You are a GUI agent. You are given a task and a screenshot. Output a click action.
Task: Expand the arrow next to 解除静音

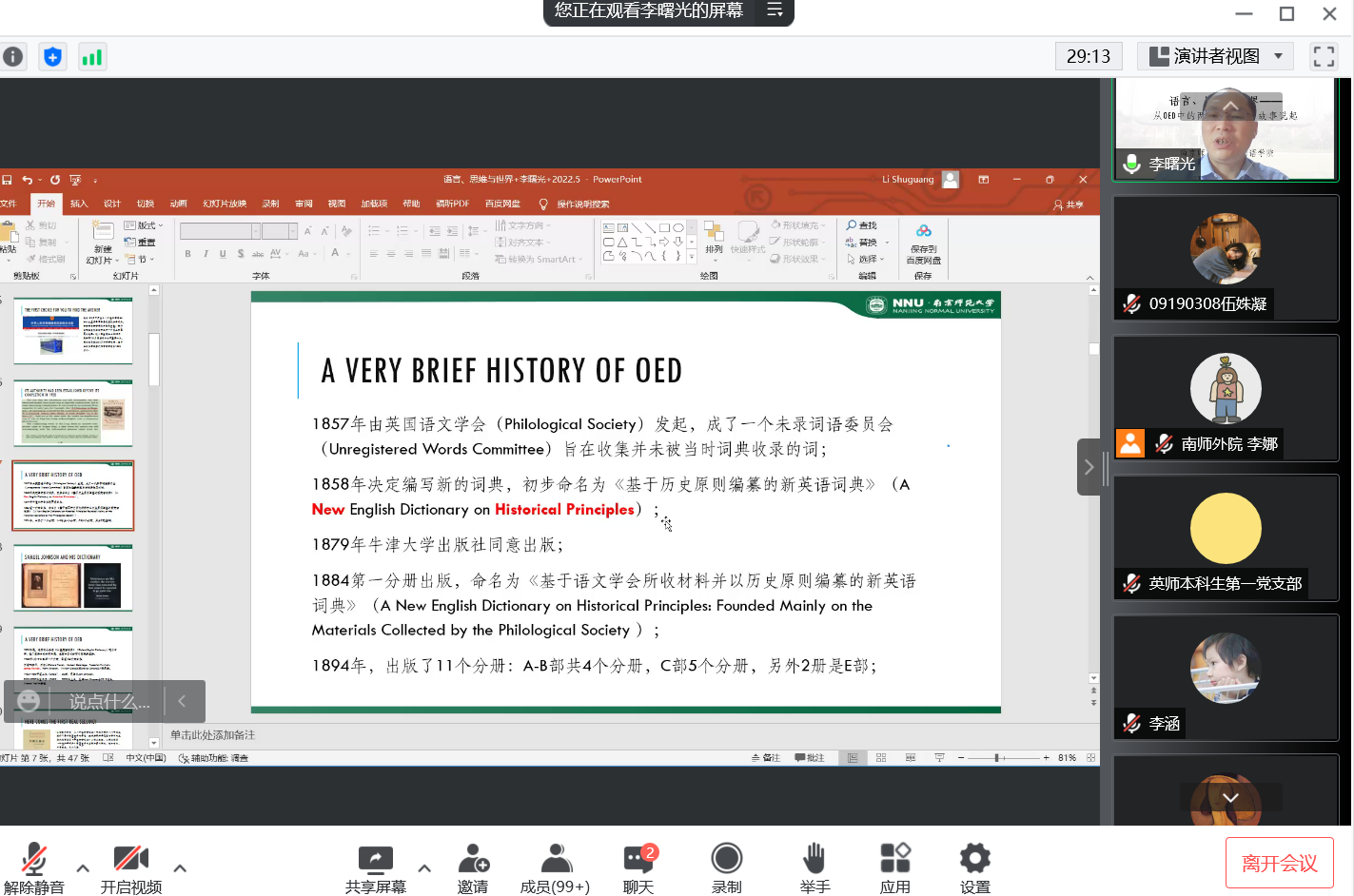(83, 867)
